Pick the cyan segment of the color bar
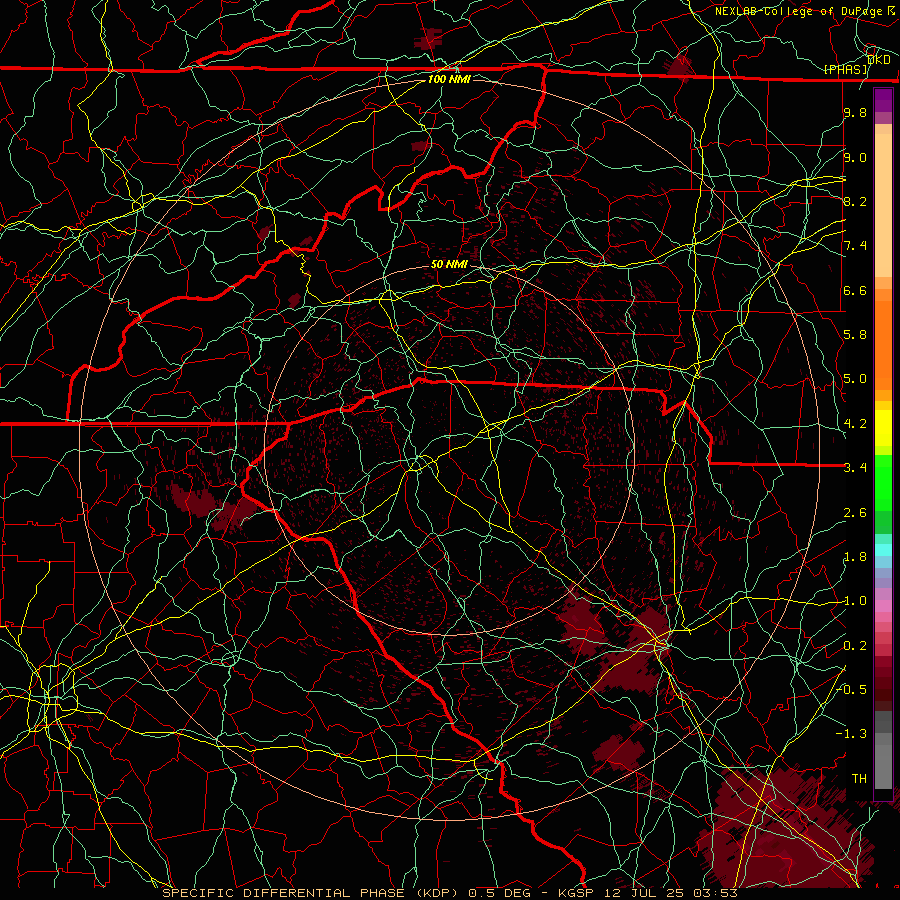 (883, 549)
